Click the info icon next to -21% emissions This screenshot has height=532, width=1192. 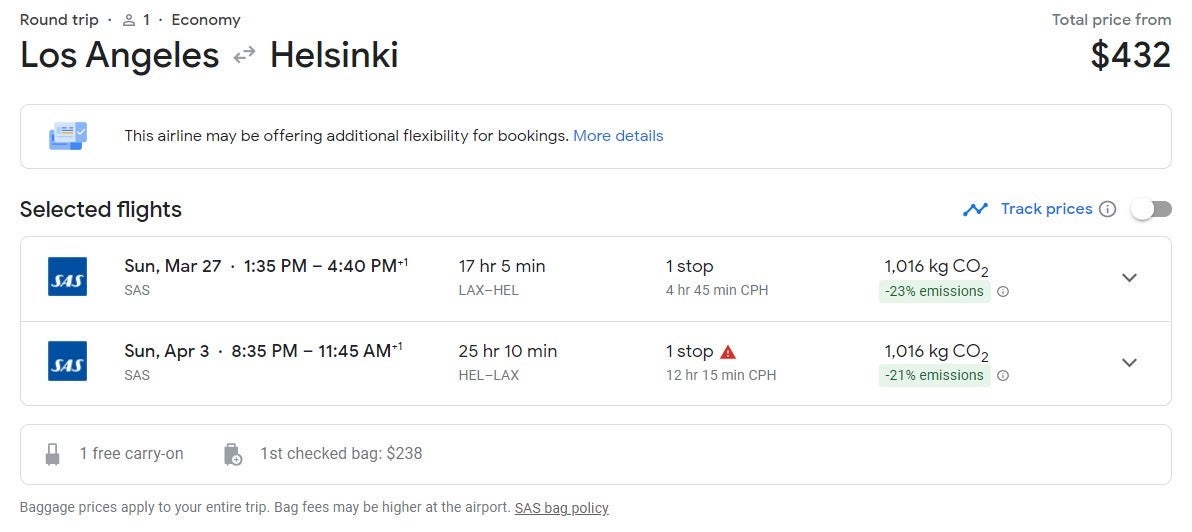1003,376
